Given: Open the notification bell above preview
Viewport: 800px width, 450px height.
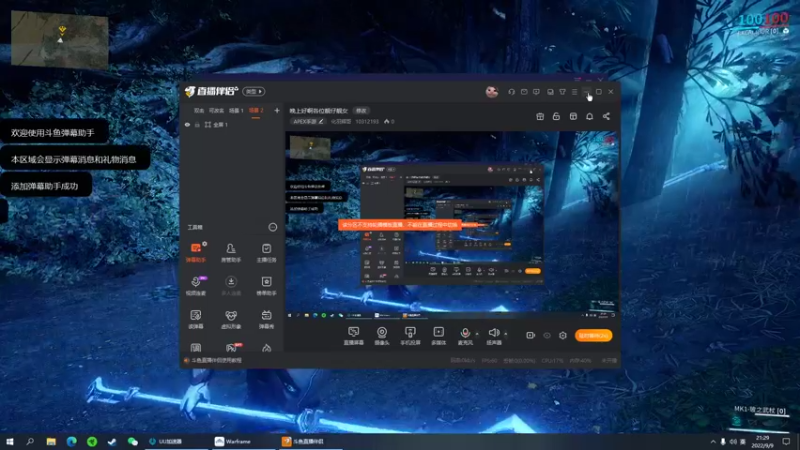Looking at the screenshot, I should (589, 116).
